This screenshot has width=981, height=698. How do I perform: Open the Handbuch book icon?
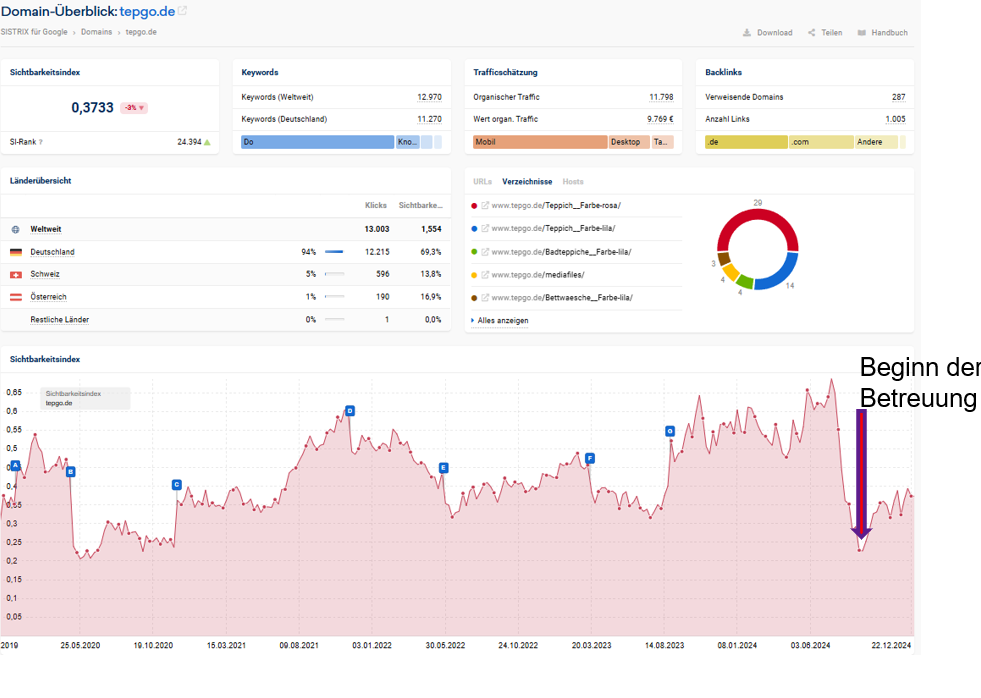pos(862,33)
